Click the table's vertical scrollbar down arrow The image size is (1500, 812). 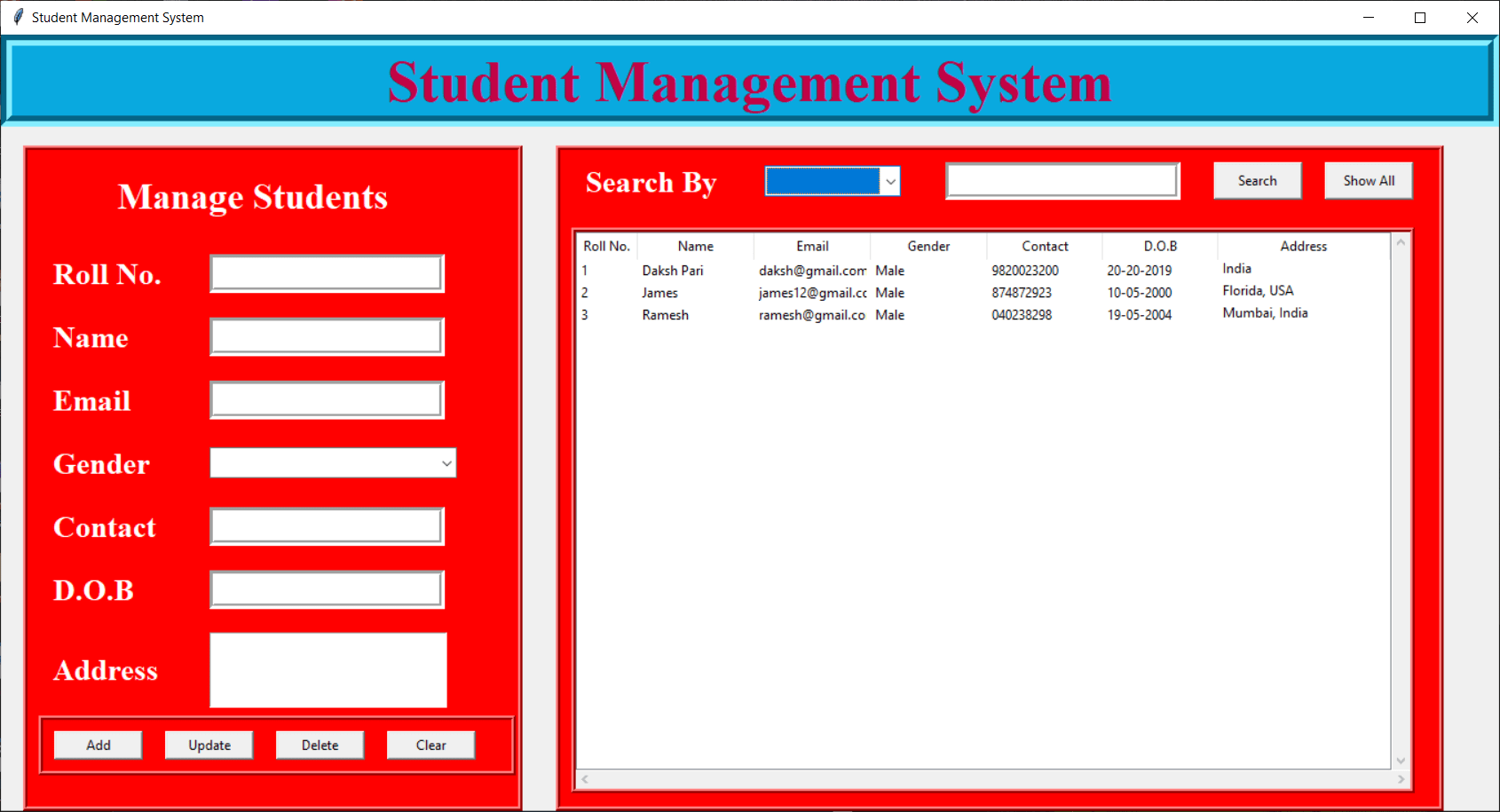[x=1401, y=761]
